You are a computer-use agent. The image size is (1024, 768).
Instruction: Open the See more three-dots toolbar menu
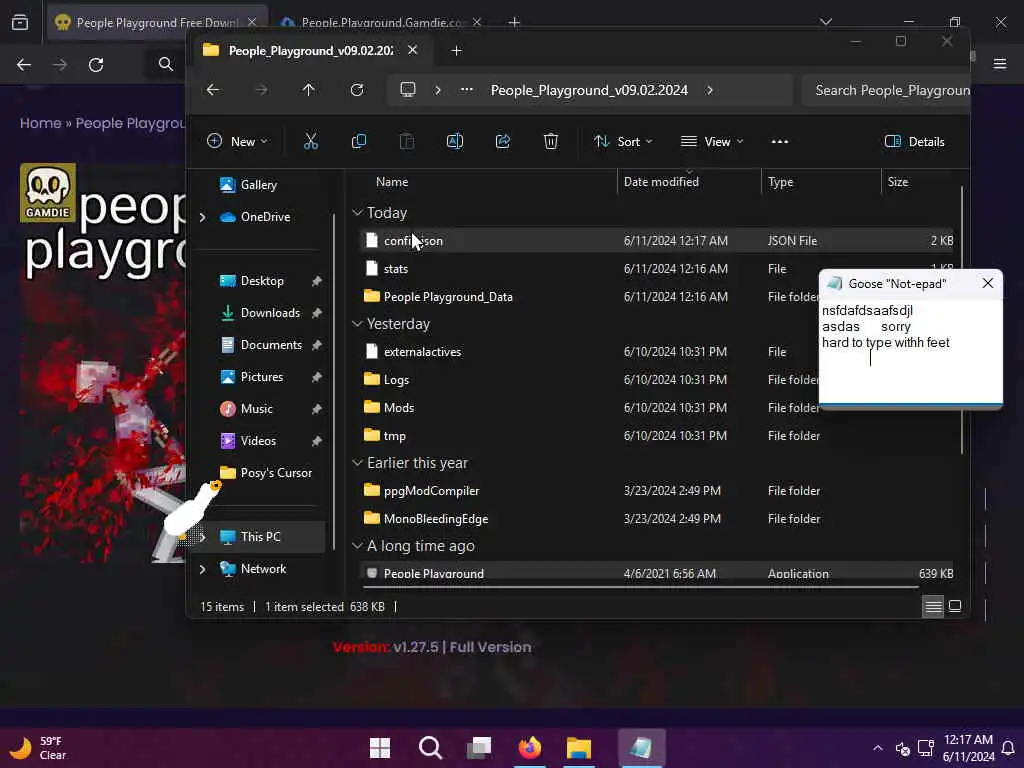pyautogui.click(x=779, y=141)
